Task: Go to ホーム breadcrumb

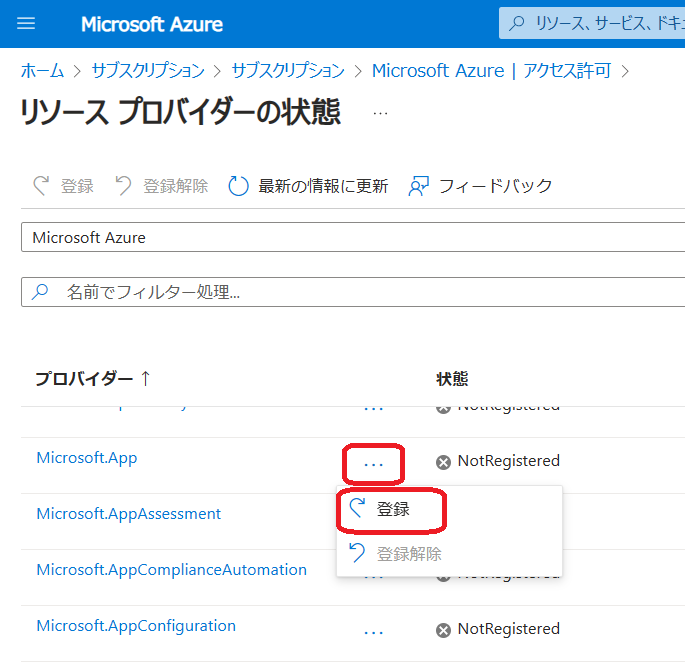Action: [42, 71]
